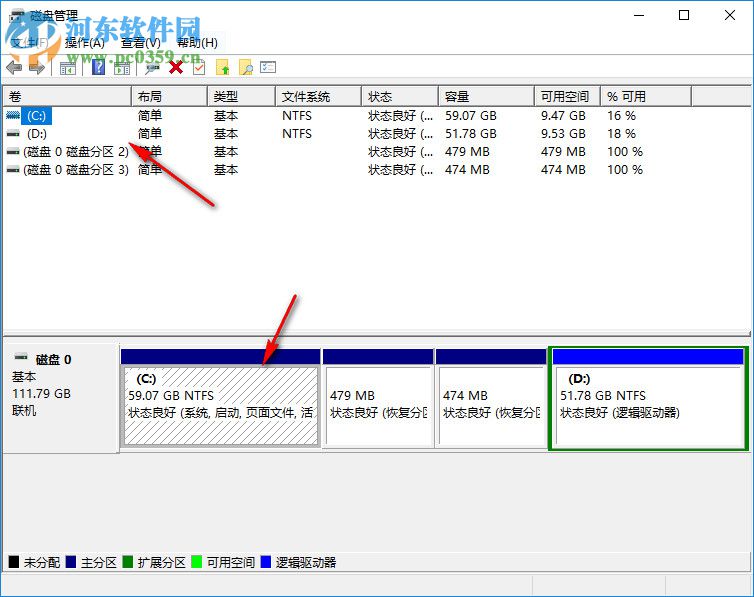The width and height of the screenshot is (754, 597).
Task: Click the folder with magnifier search icon
Action: click(x=246, y=68)
